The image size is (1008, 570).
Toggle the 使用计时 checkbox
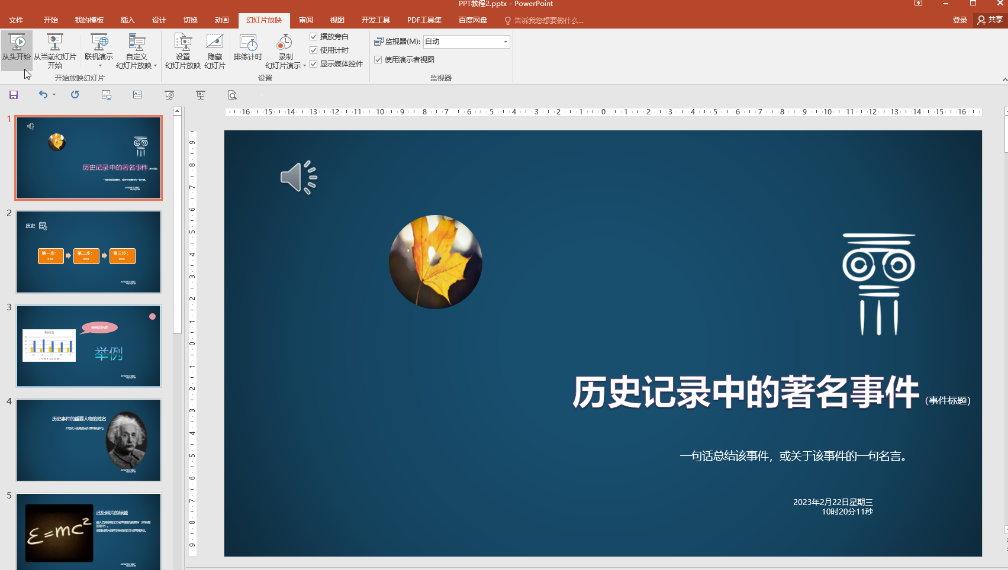(x=314, y=50)
